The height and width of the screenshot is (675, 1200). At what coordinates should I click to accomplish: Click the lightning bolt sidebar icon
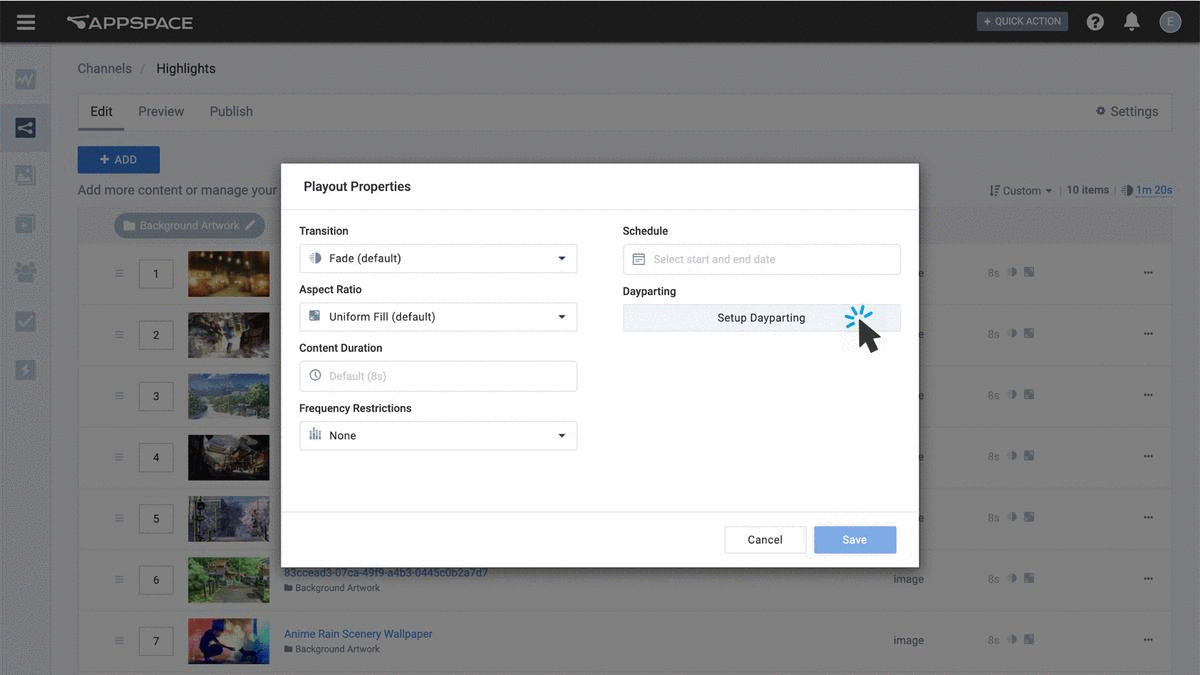tap(25, 370)
